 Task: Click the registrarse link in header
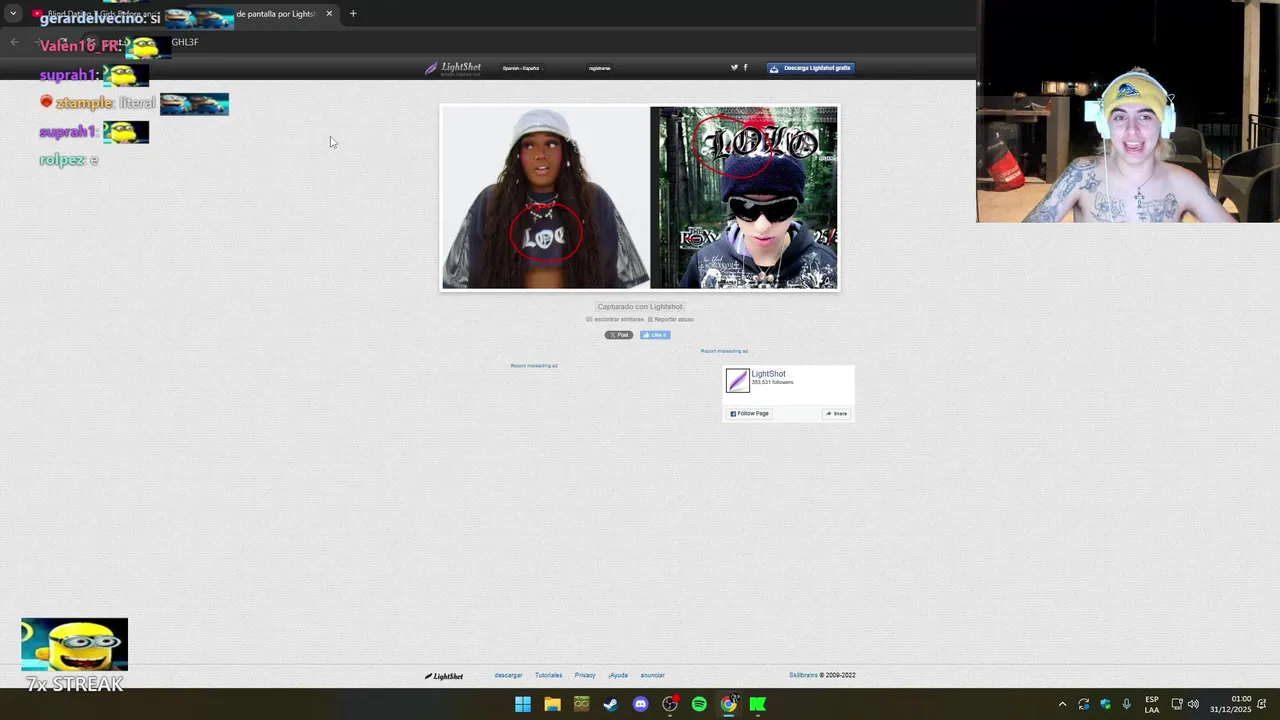coord(600,68)
